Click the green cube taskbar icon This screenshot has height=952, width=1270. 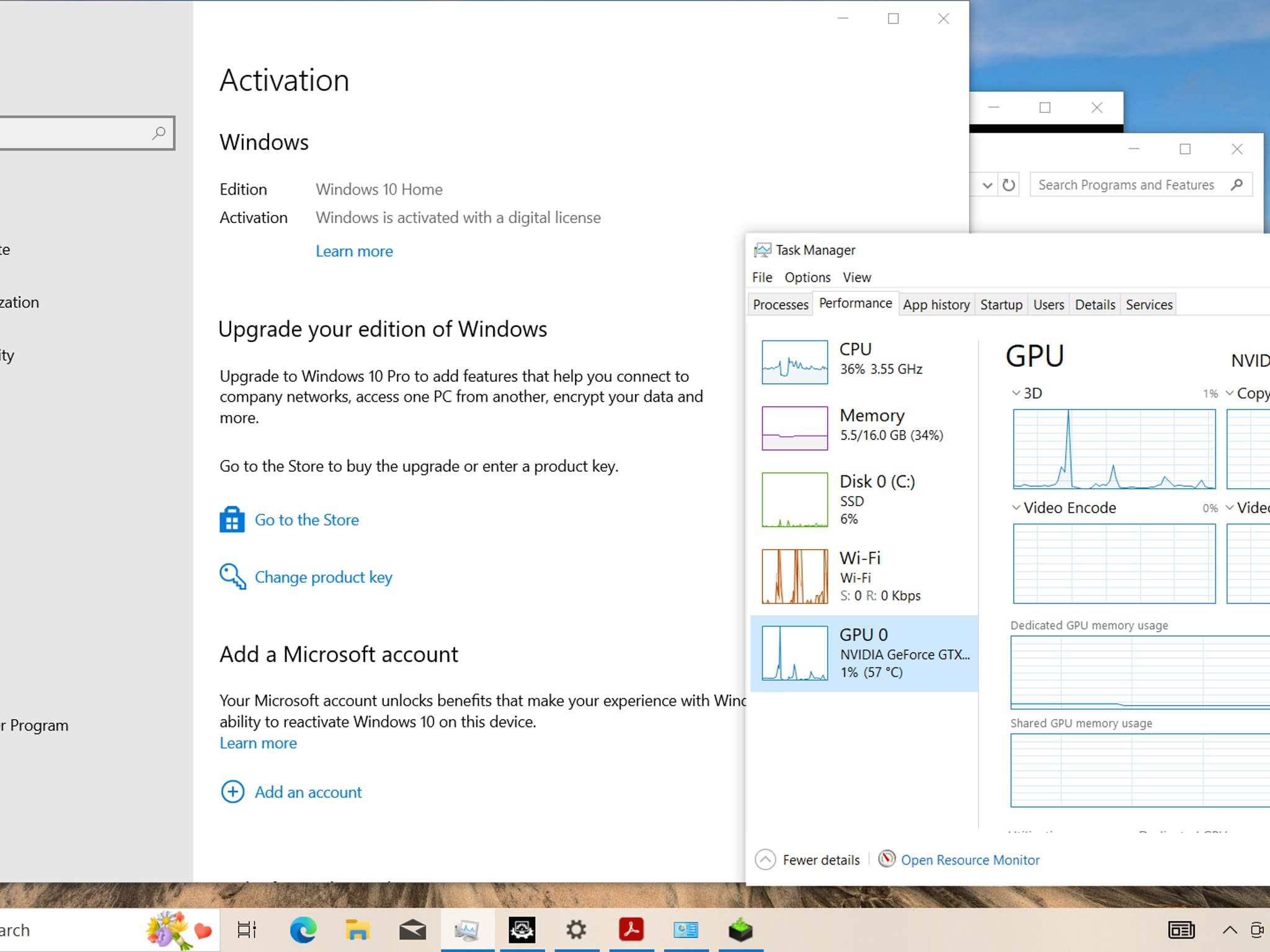[x=740, y=930]
